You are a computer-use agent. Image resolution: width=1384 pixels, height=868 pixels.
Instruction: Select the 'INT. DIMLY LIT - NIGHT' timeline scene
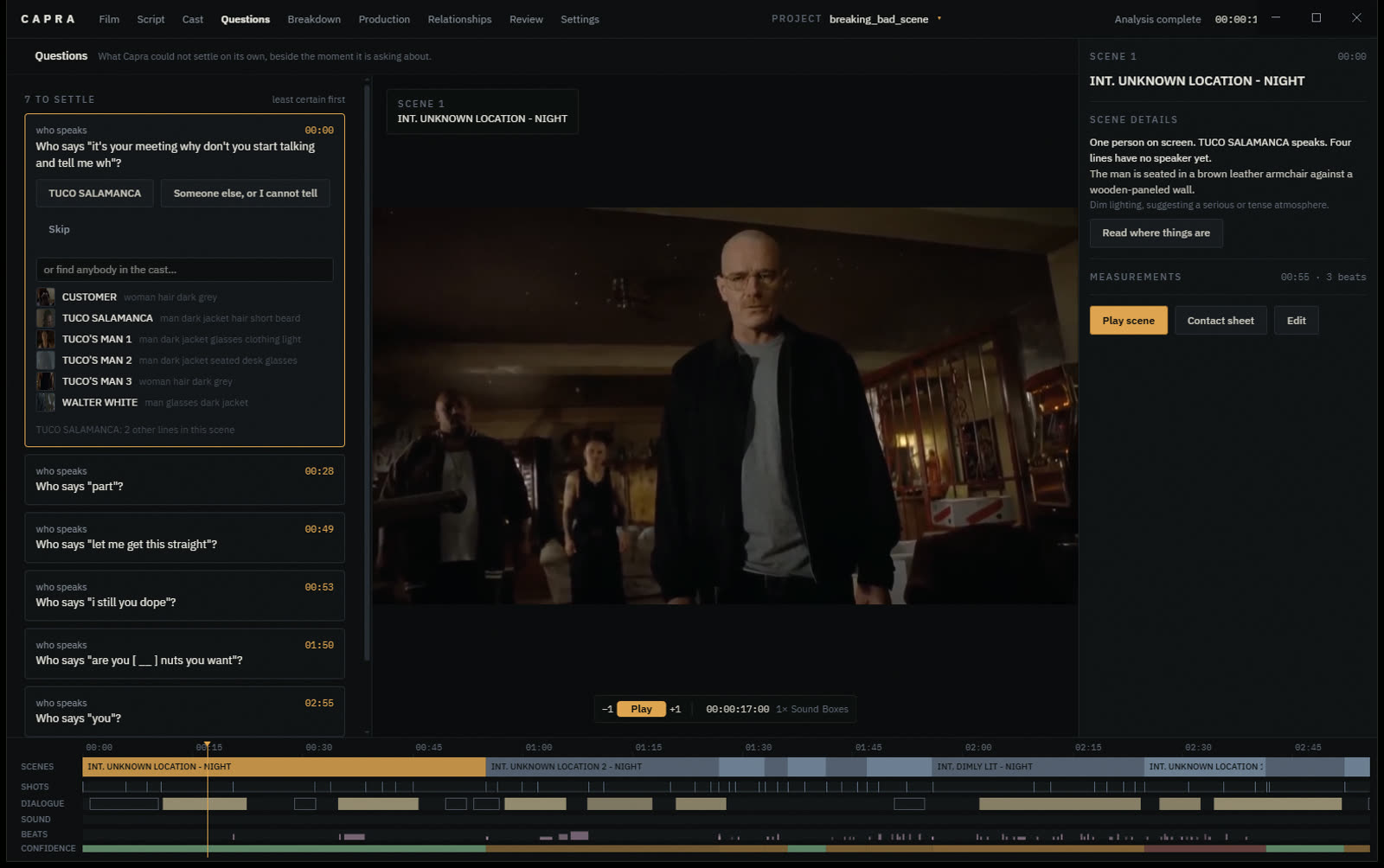(1038, 767)
